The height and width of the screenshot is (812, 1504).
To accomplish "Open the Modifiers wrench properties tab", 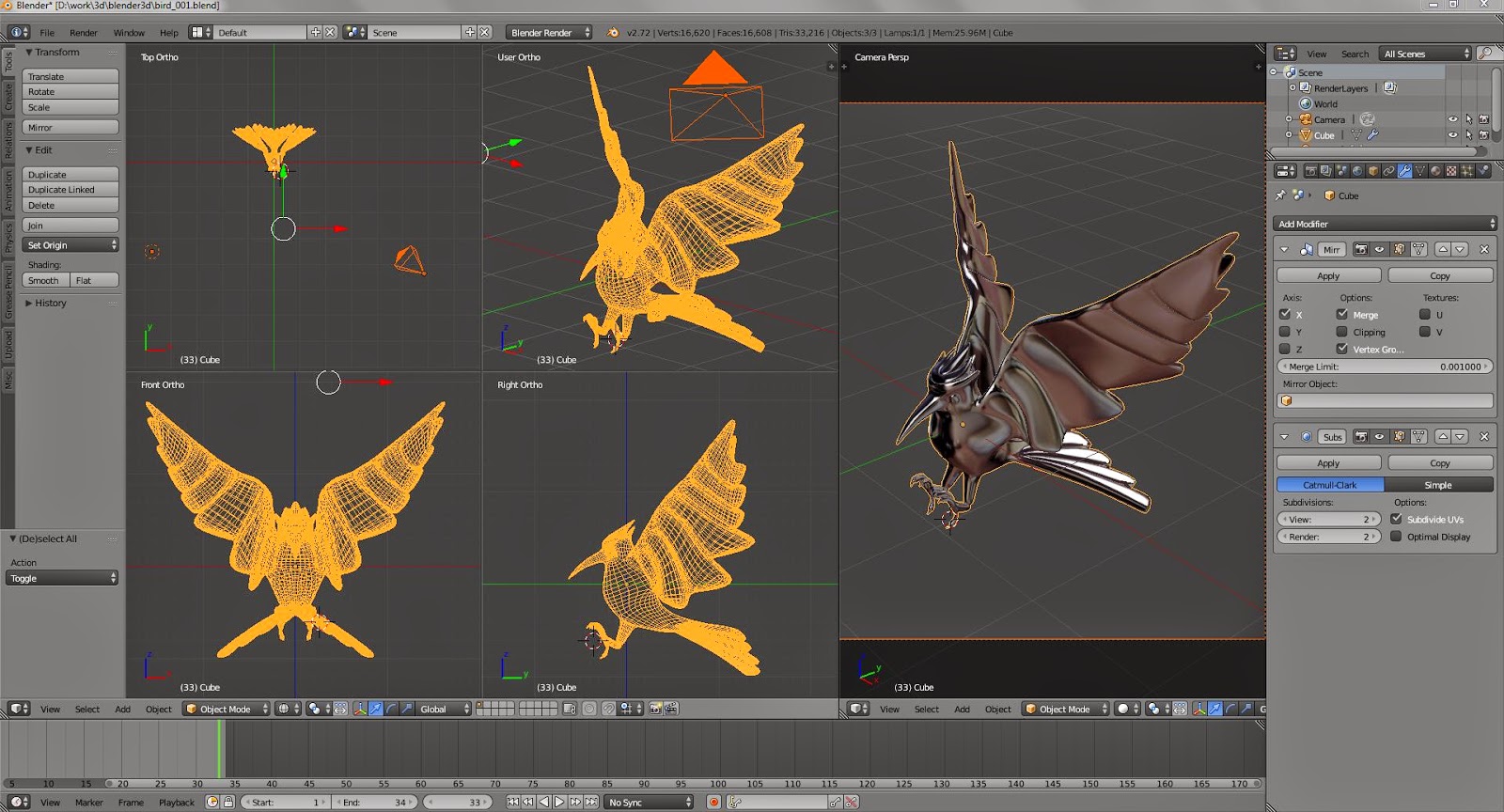I will click(1404, 171).
